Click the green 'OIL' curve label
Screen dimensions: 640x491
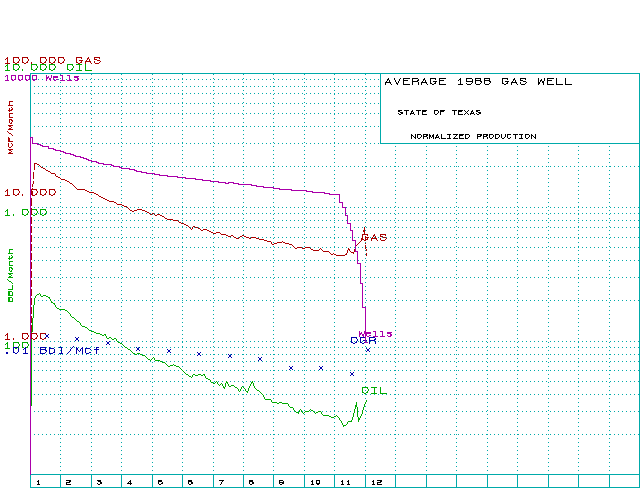coord(373,391)
